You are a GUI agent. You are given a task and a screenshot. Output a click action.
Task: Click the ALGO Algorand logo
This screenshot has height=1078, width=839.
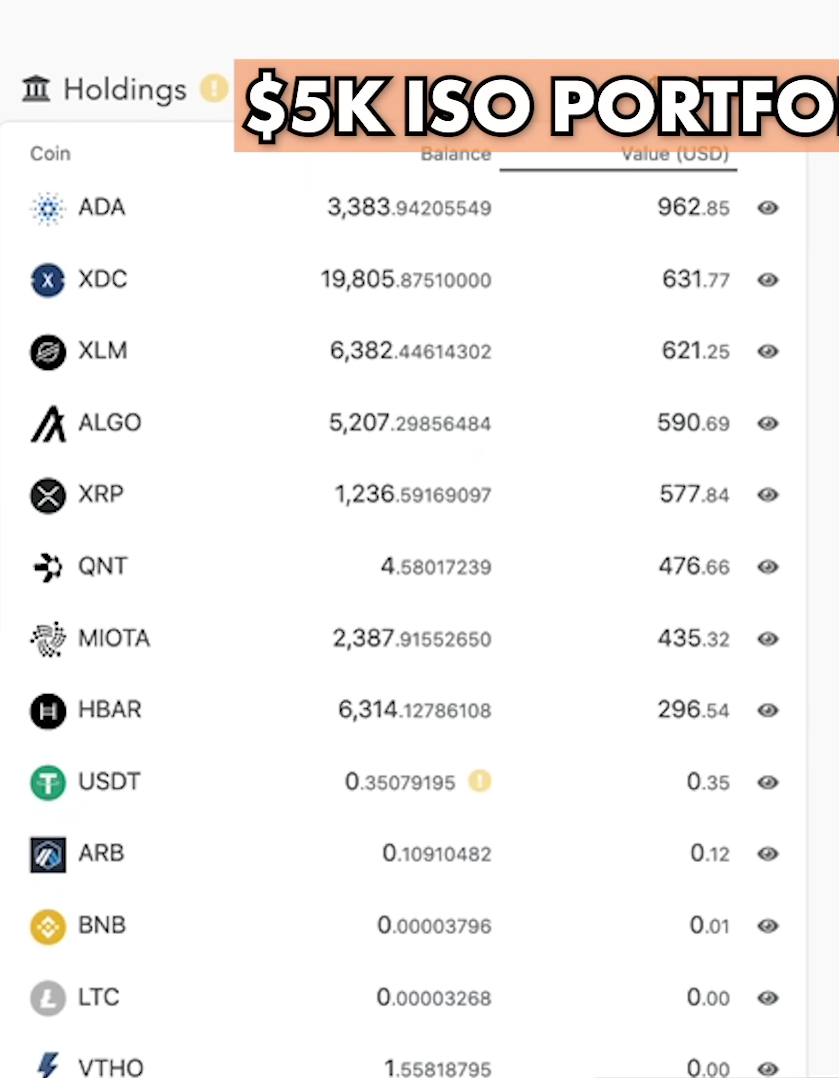click(x=47, y=424)
